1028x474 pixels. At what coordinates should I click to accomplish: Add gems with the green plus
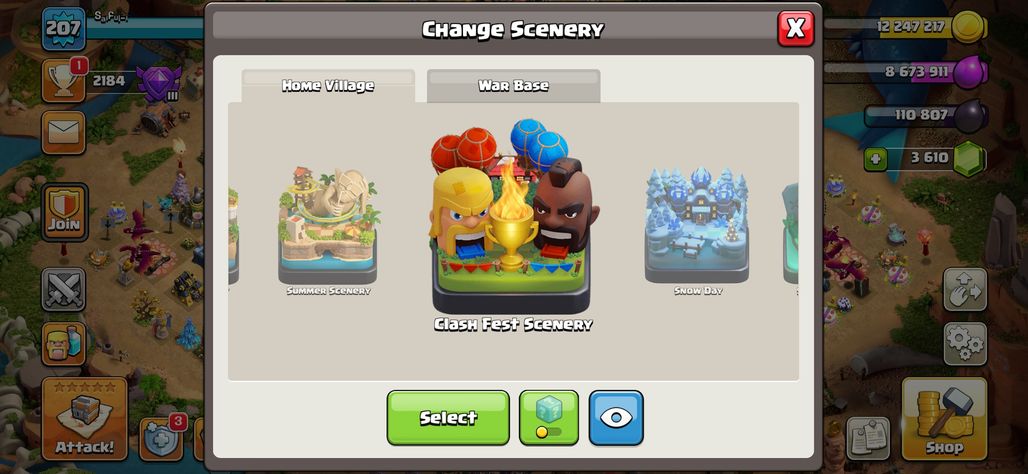click(x=875, y=159)
